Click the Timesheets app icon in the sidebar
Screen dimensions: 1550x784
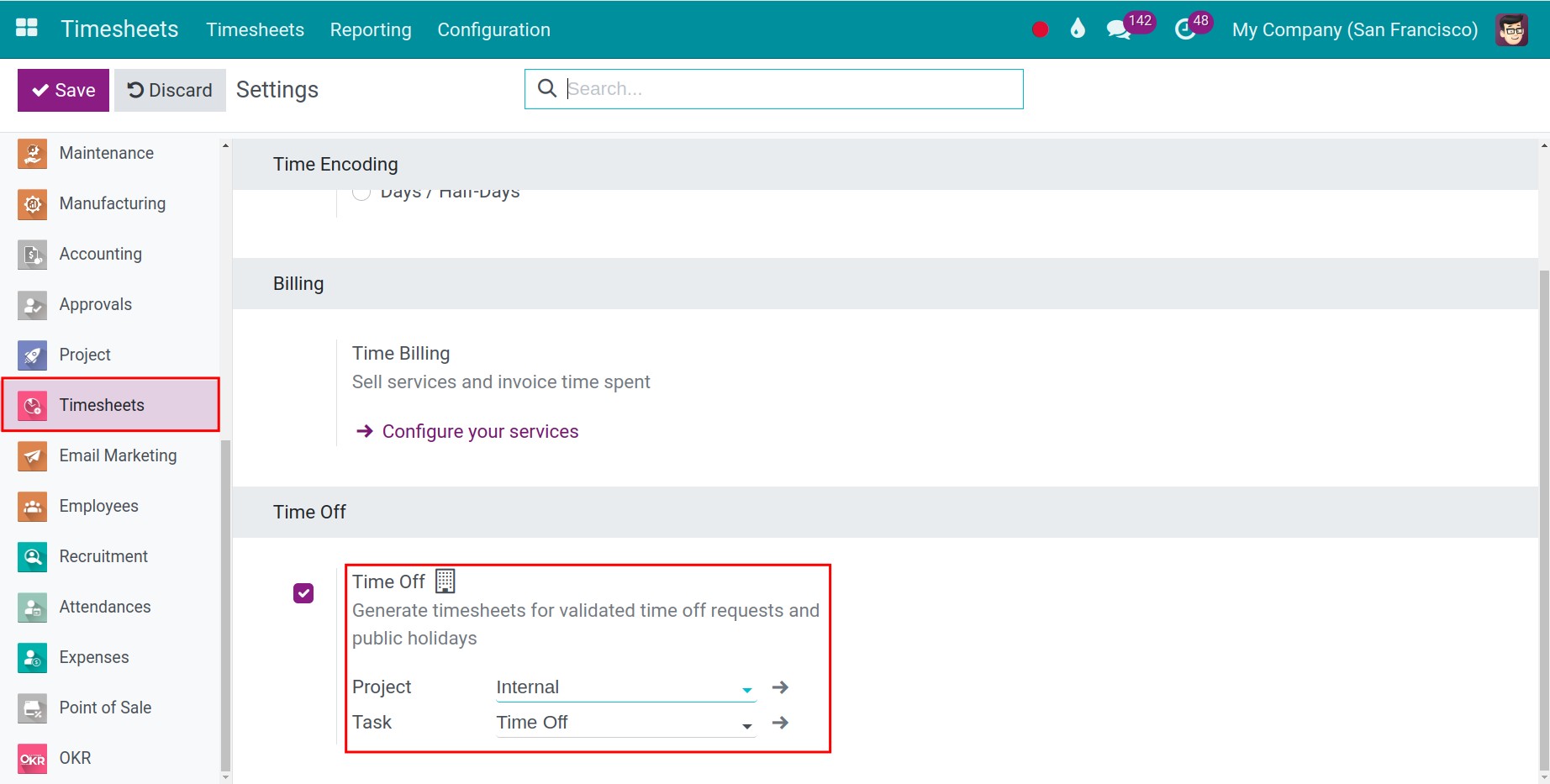[32, 406]
